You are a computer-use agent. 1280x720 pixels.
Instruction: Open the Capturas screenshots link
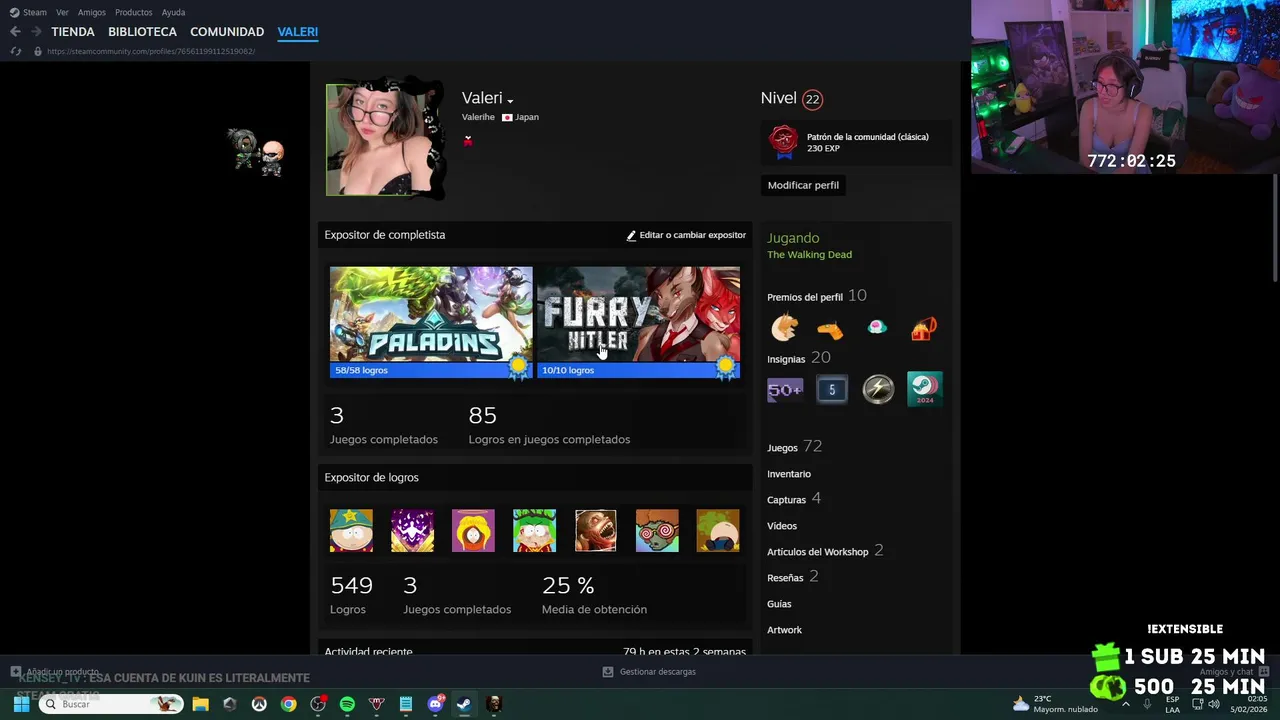(794, 499)
